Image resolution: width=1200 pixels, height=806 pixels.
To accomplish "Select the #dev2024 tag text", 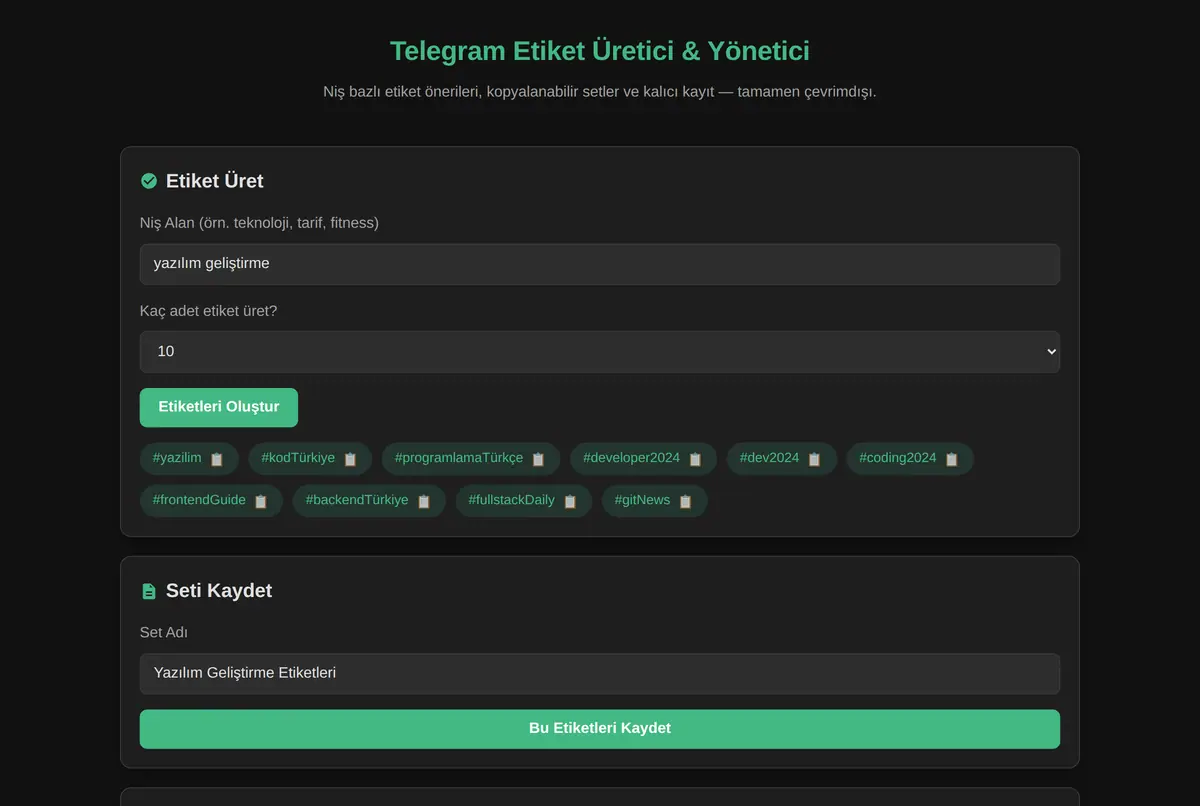I will tap(769, 458).
